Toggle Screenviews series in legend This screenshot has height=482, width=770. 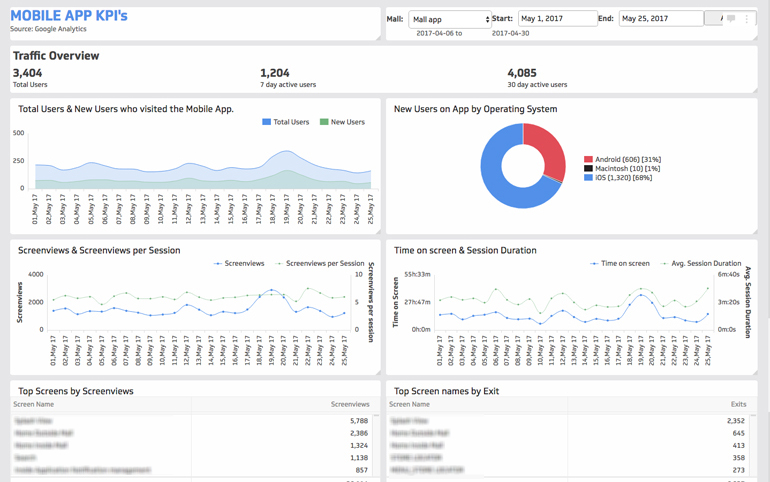(x=239, y=264)
